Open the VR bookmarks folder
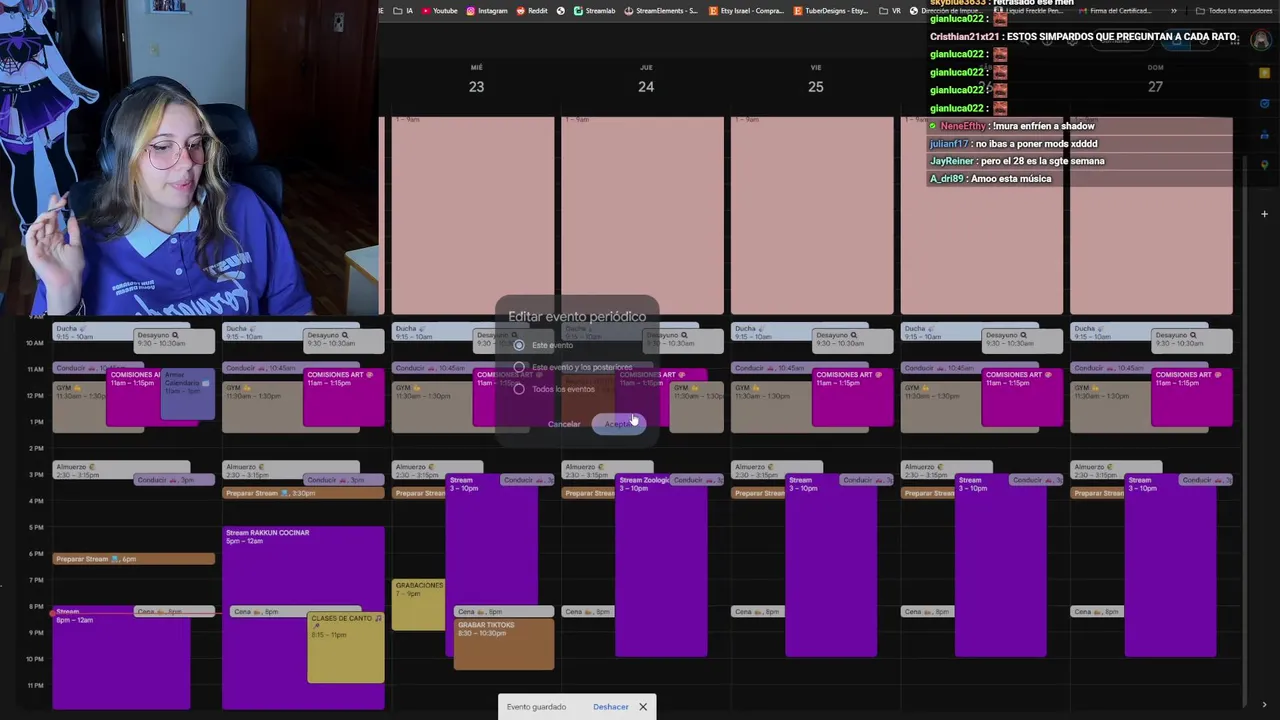 coord(890,11)
